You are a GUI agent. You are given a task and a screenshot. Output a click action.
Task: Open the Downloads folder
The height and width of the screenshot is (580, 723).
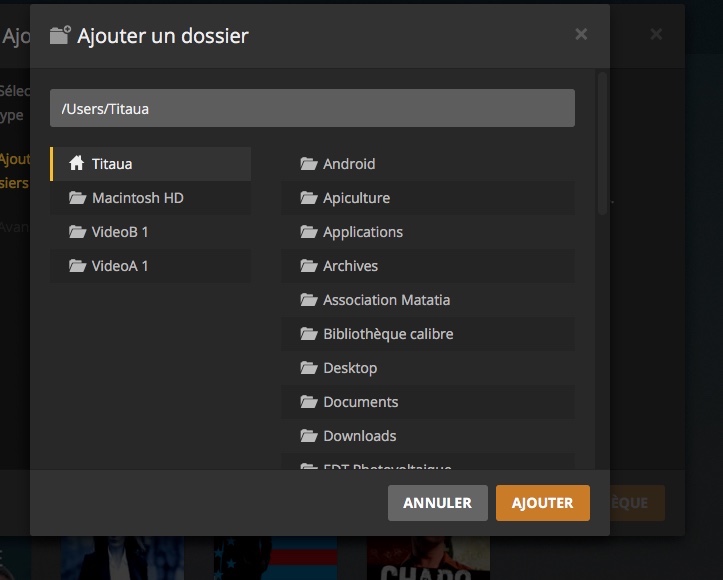point(428,436)
